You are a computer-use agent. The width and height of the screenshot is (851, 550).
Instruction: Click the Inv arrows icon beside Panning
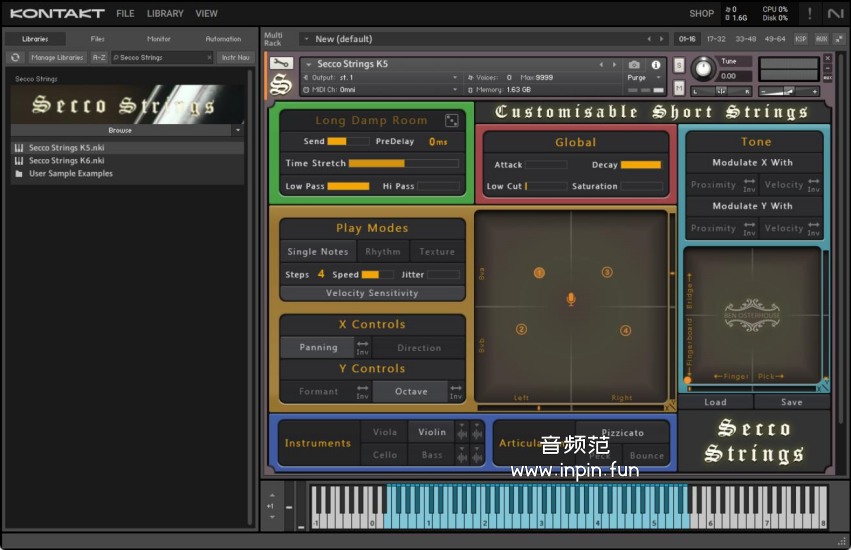pyautogui.click(x=362, y=348)
